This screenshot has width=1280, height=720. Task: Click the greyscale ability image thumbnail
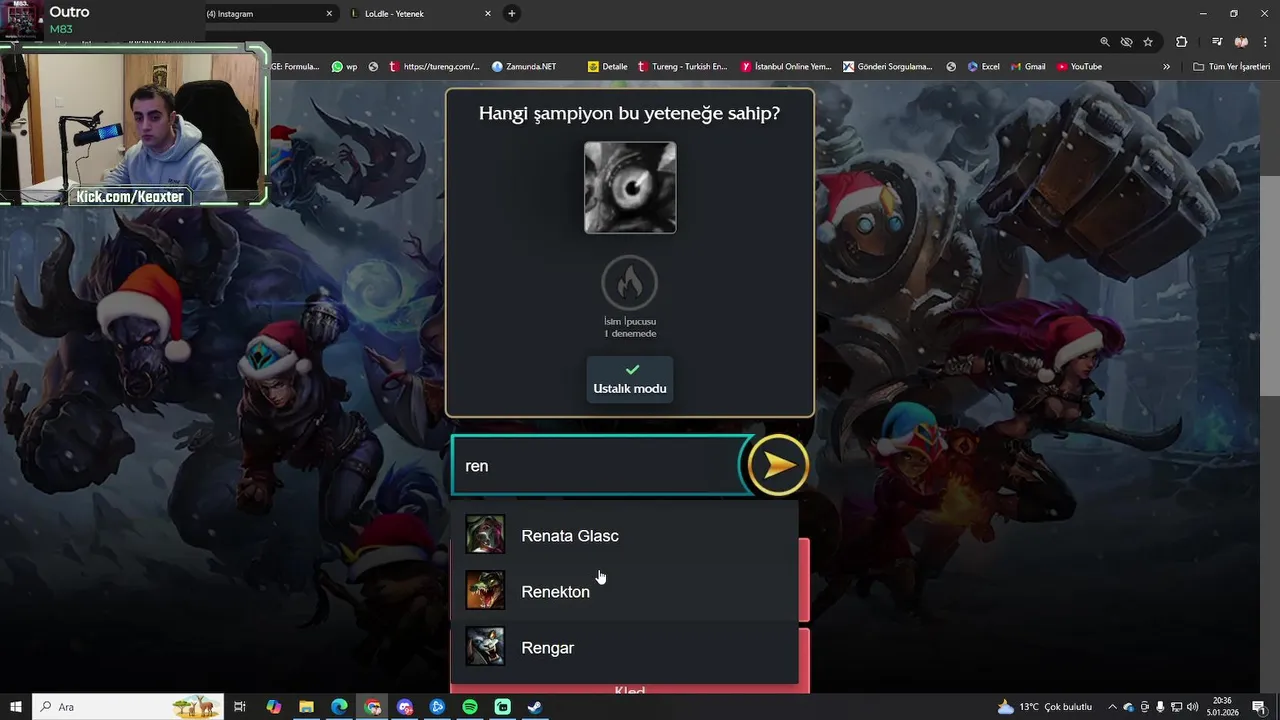(x=630, y=188)
